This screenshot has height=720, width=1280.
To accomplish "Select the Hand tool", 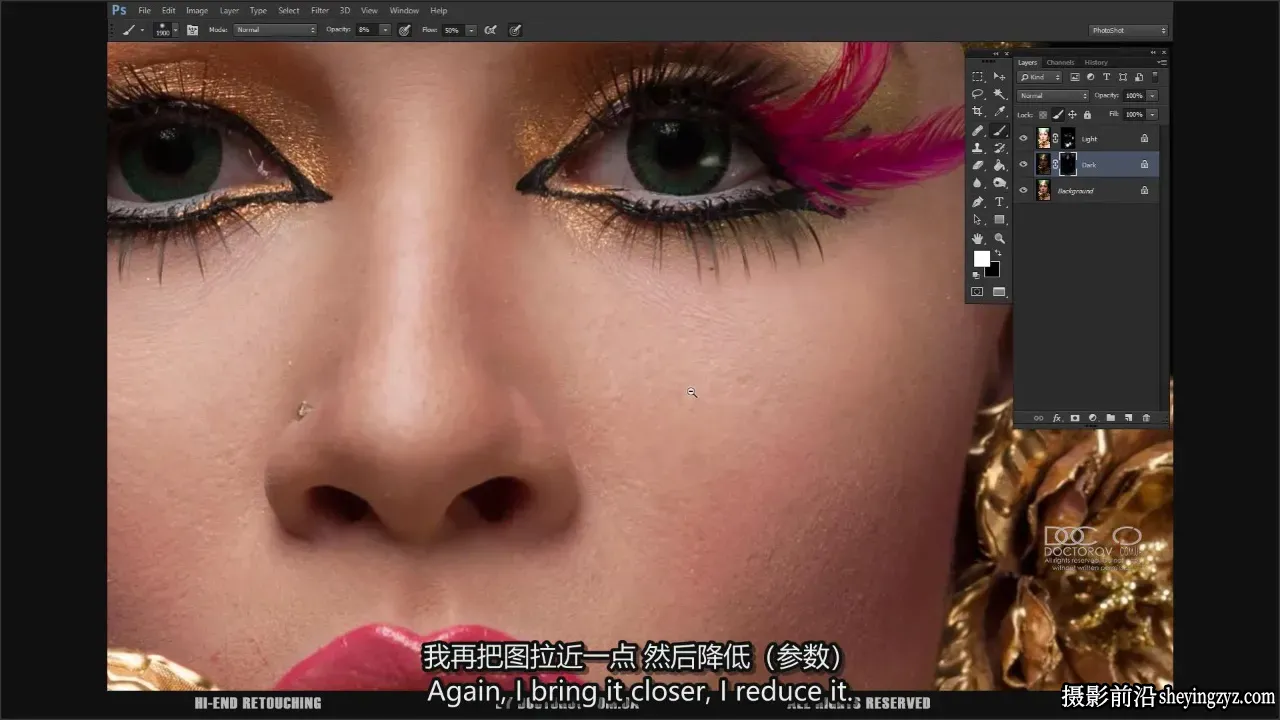I will (977, 238).
